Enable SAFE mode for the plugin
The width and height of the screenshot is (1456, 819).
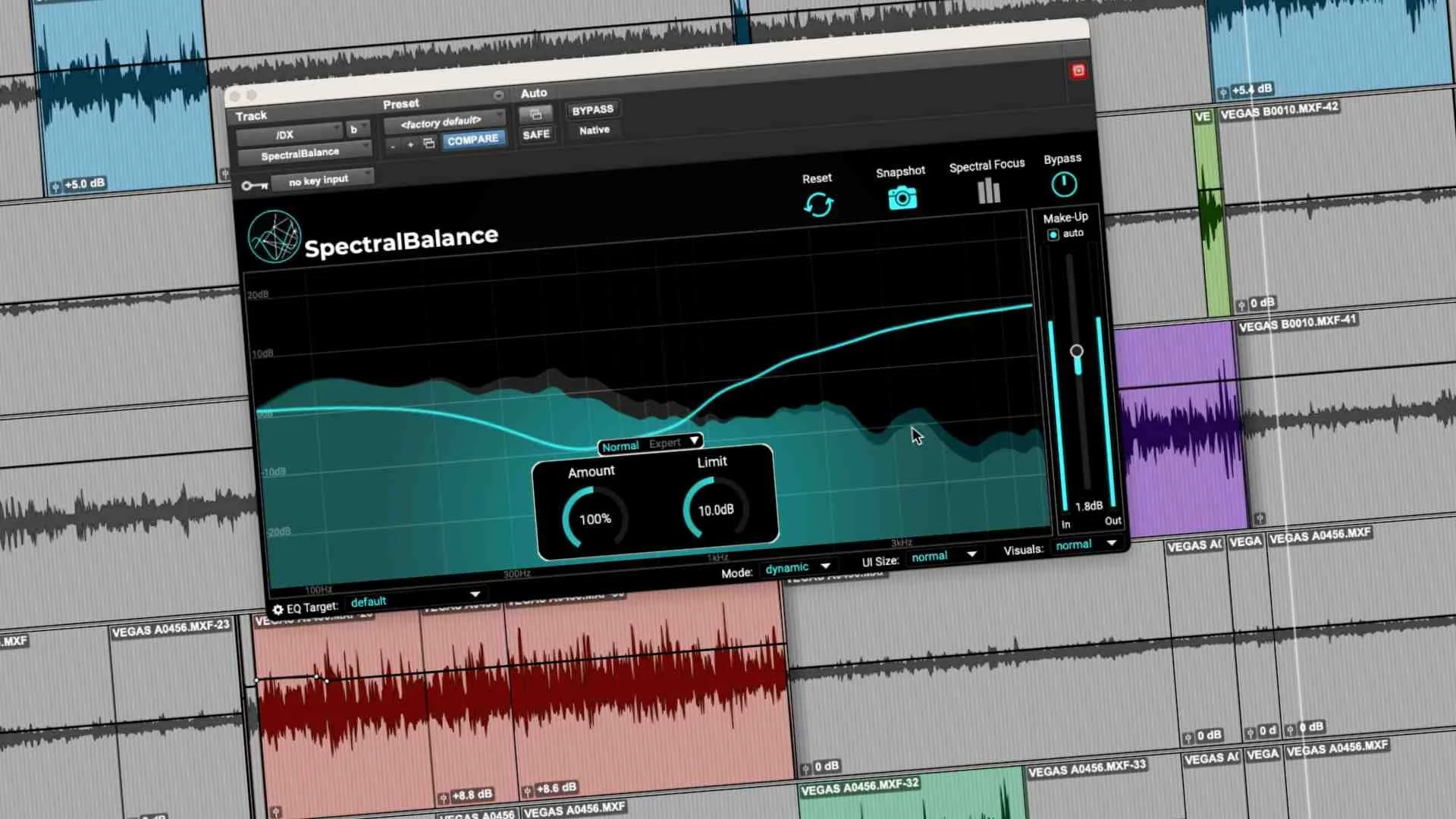536,133
